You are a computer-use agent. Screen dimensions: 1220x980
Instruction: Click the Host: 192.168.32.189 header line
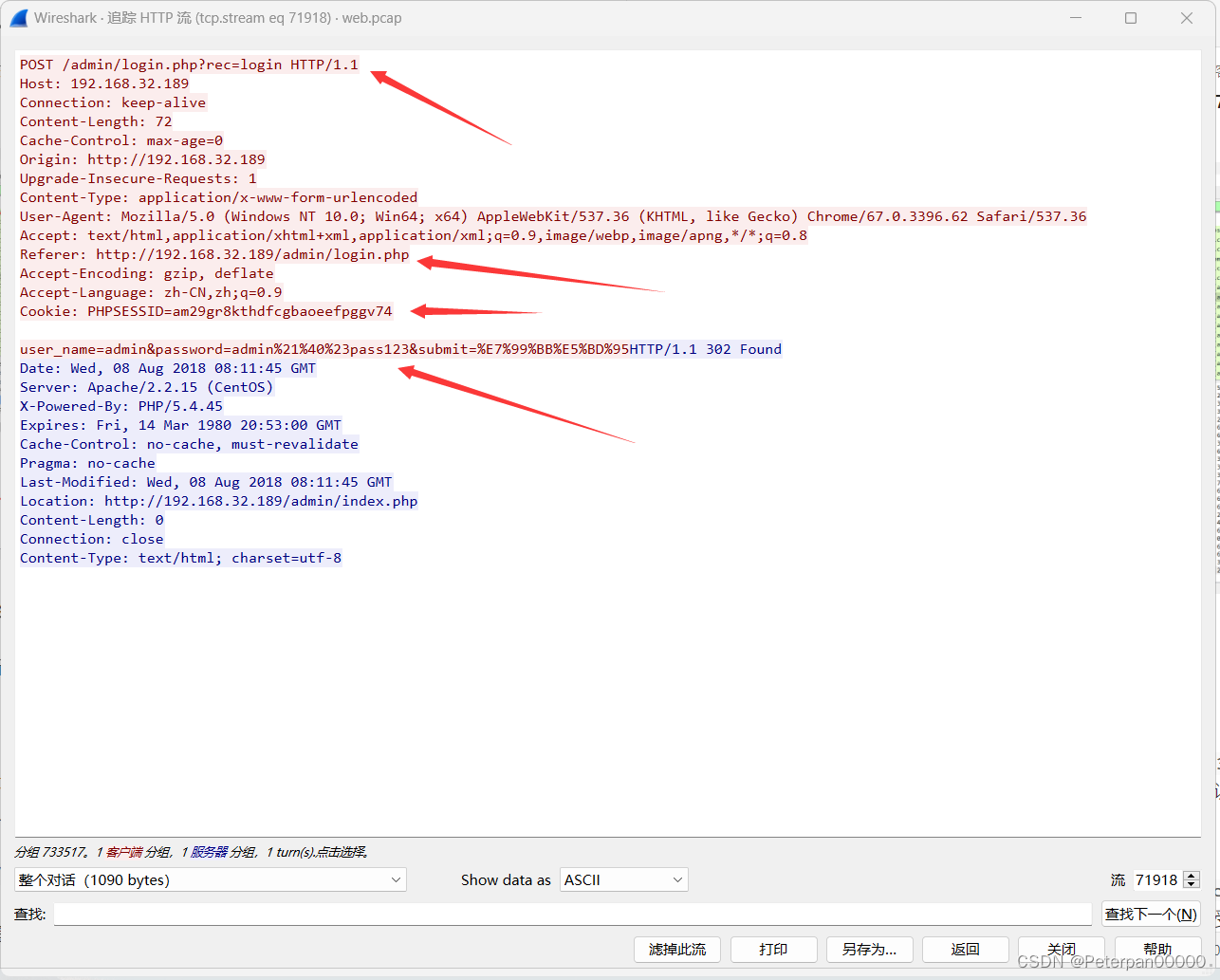pyautogui.click(x=104, y=83)
